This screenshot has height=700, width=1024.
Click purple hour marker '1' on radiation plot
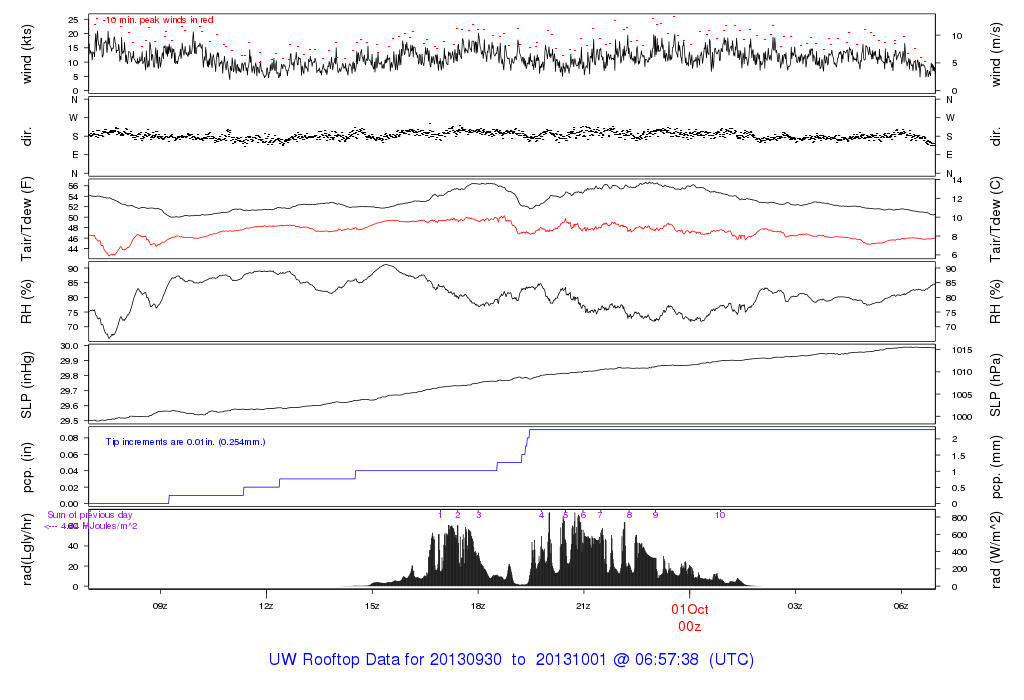tap(440, 515)
